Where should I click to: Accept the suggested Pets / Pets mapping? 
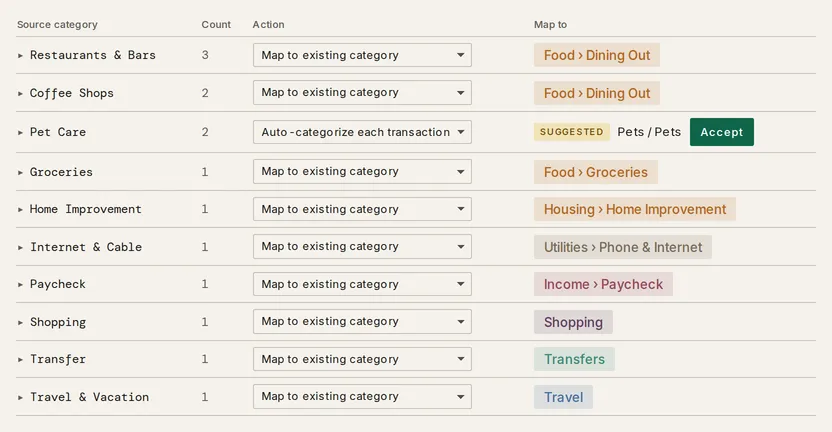(722, 132)
